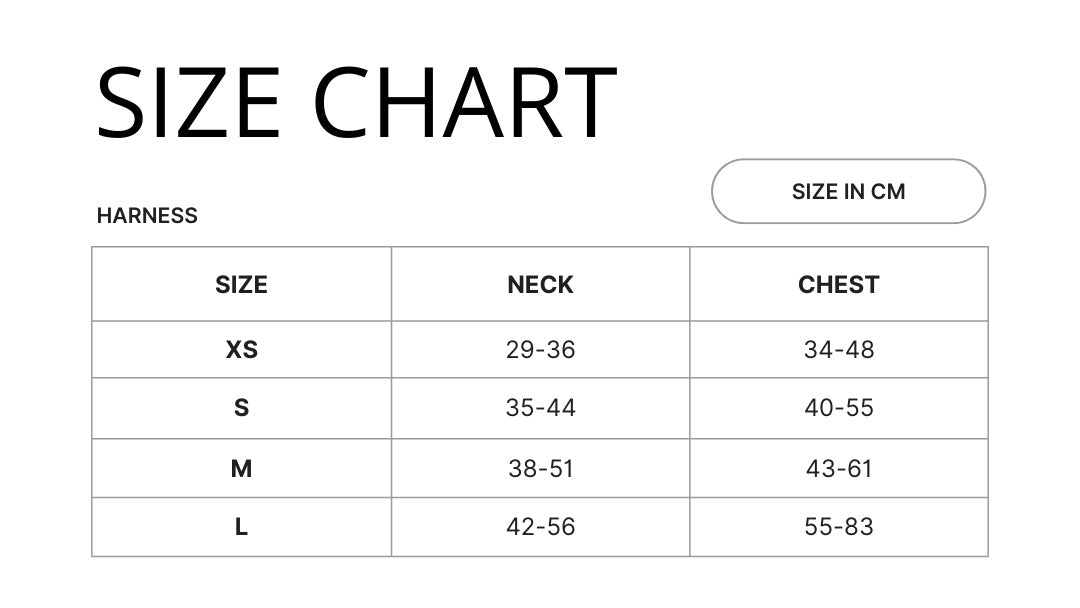Select the S chest value 40-55

(838, 408)
